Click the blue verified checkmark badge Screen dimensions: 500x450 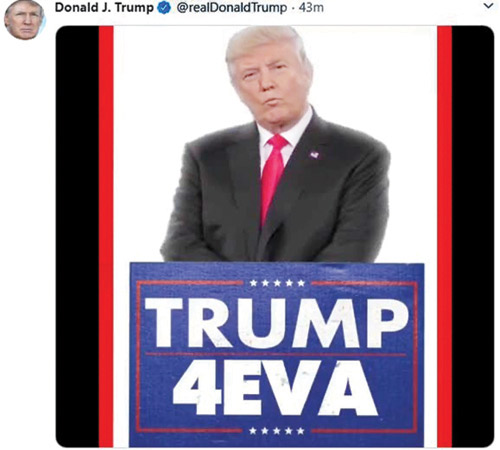(164, 8)
